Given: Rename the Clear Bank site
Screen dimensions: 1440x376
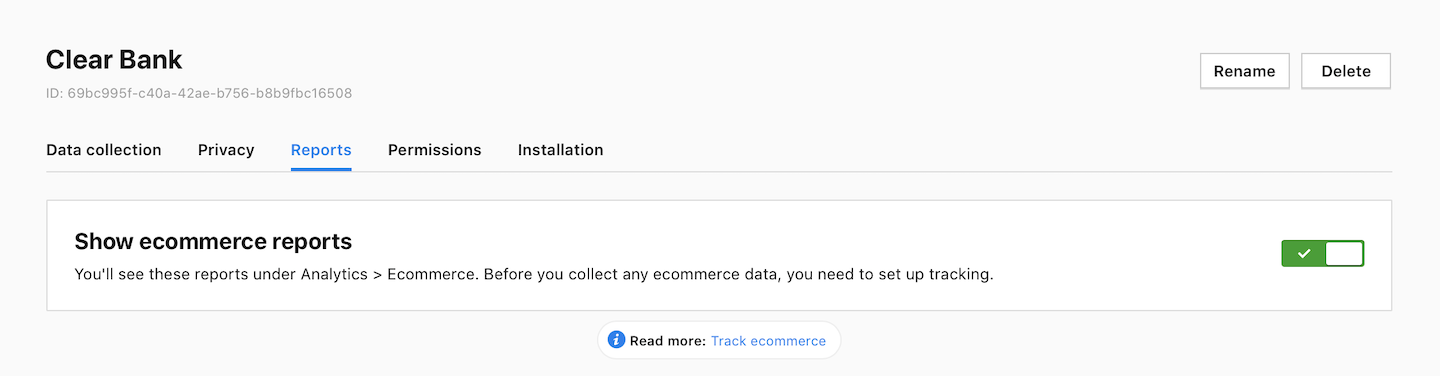Looking at the screenshot, I should tap(1245, 71).
